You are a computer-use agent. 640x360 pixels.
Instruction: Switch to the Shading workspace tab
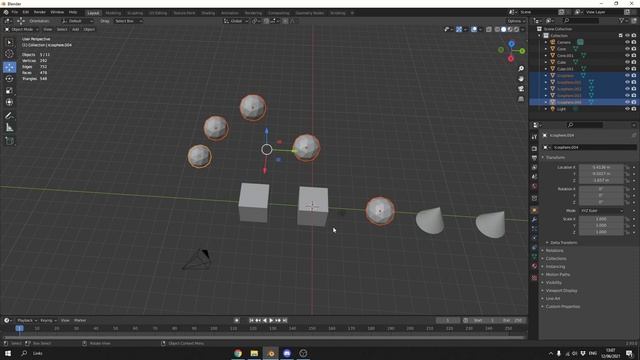[208, 13]
